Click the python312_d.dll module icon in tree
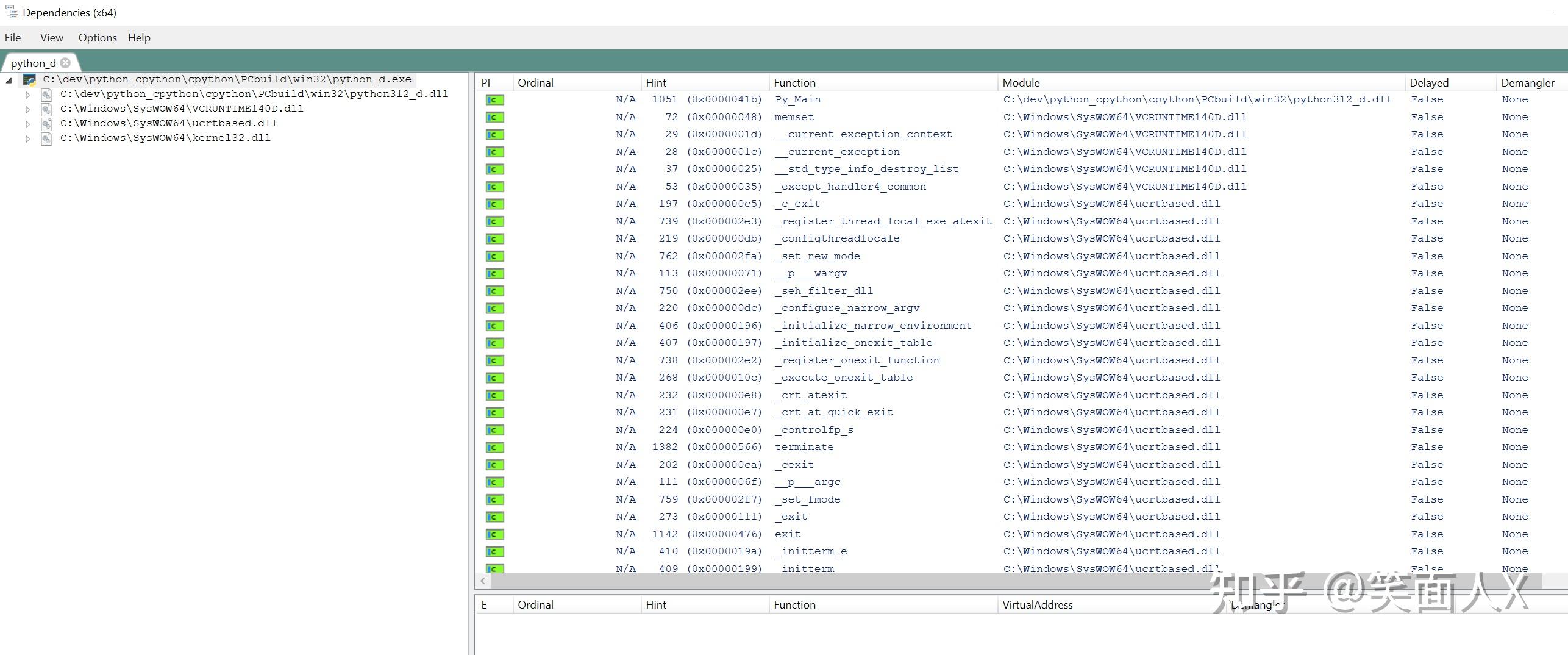Image resolution: width=1568 pixels, height=655 pixels. click(x=46, y=95)
